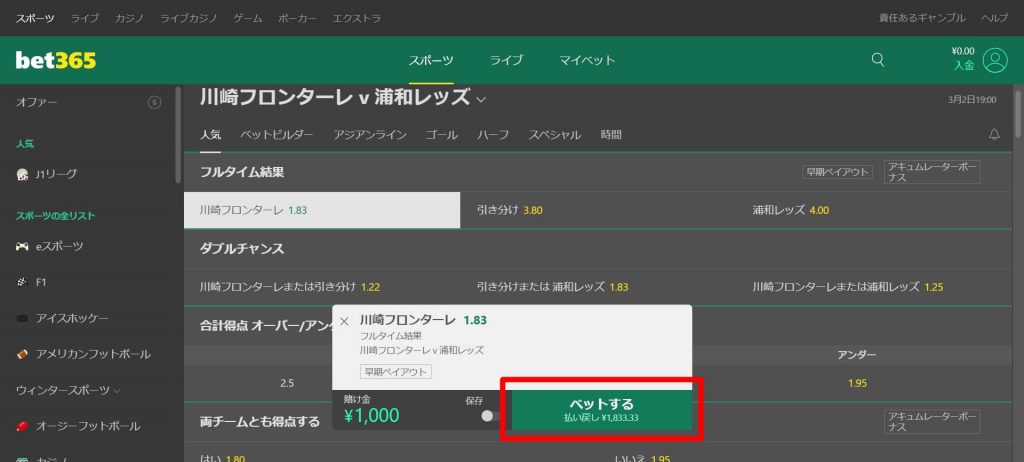
Task: Click the eスポーツ gamepad icon
Action: (x=22, y=246)
